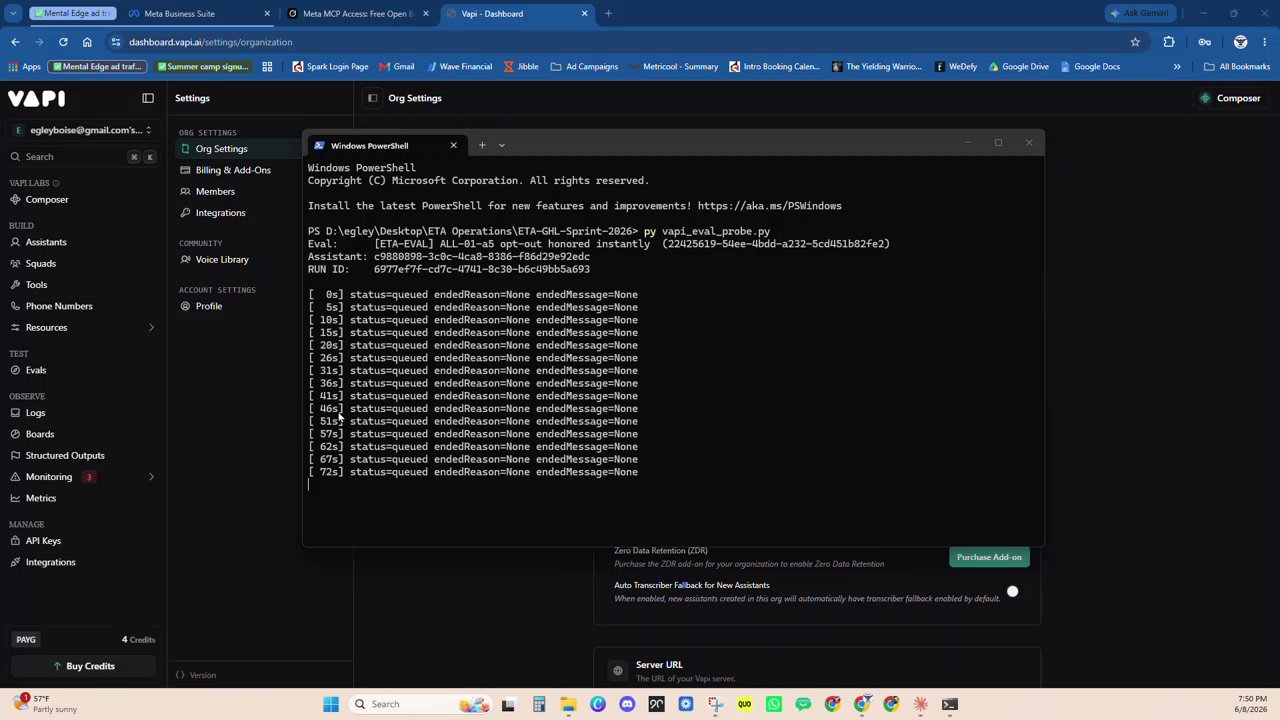Open Windows Start menu
Image resolution: width=1280 pixels, height=720 pixels.
pos(331,704)
